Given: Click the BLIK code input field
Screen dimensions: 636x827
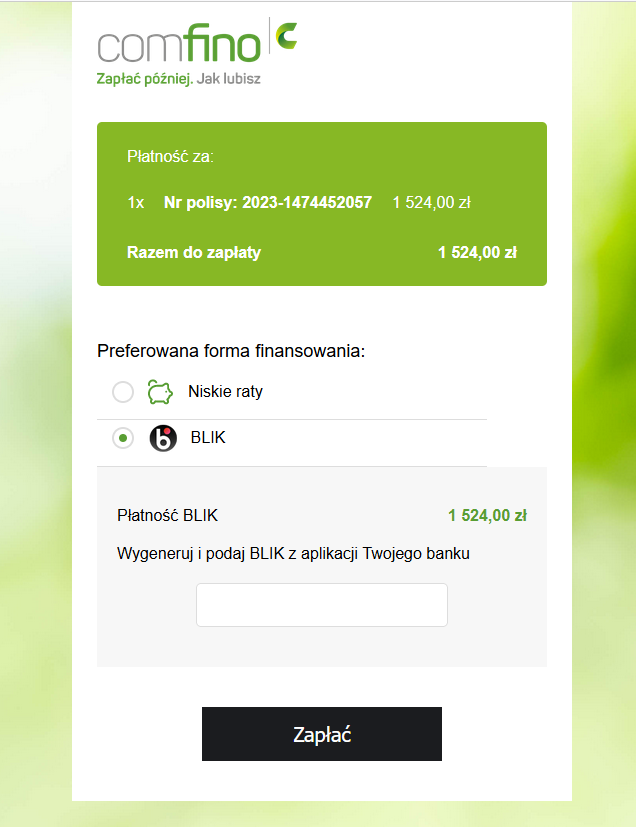Looking at the screenshot, I should pos(321,605).
